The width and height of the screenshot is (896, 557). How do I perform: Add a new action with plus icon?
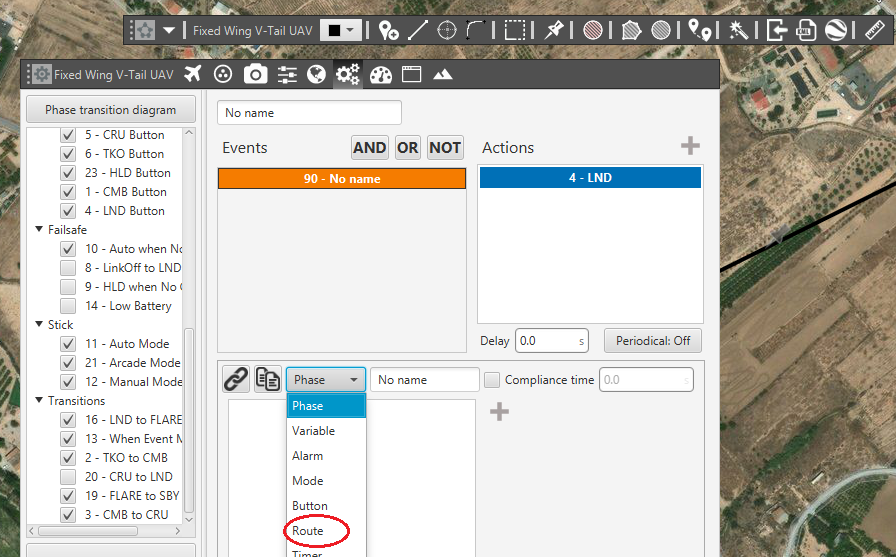tap(690, 146)
